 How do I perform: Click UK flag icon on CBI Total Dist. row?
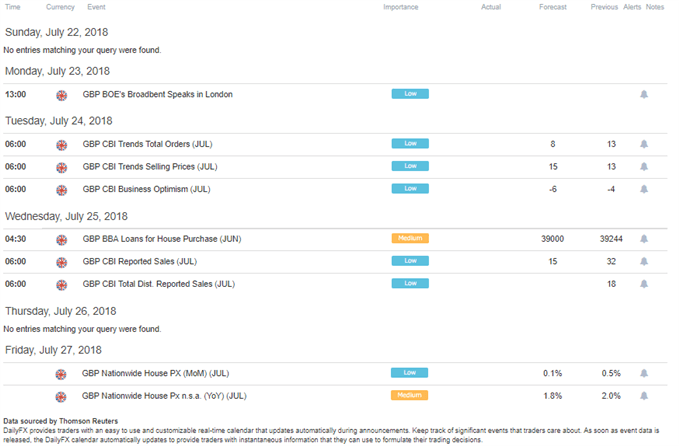click(x=61, y=285)
